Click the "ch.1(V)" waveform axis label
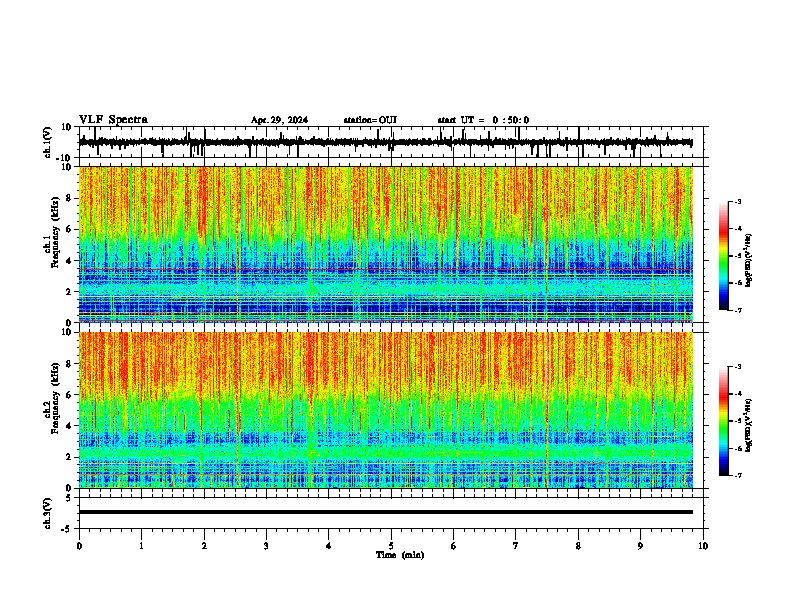The height and width of the screenshot is (612, 792). [48, 142]
